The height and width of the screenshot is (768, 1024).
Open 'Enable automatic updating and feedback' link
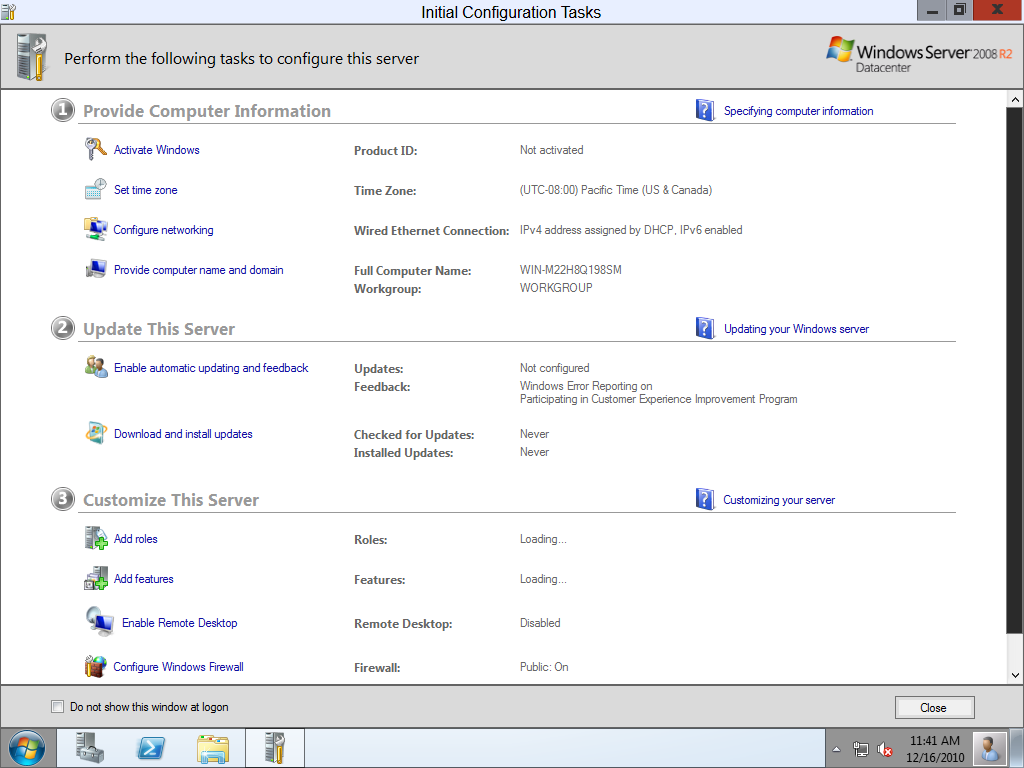coord(211,368)
